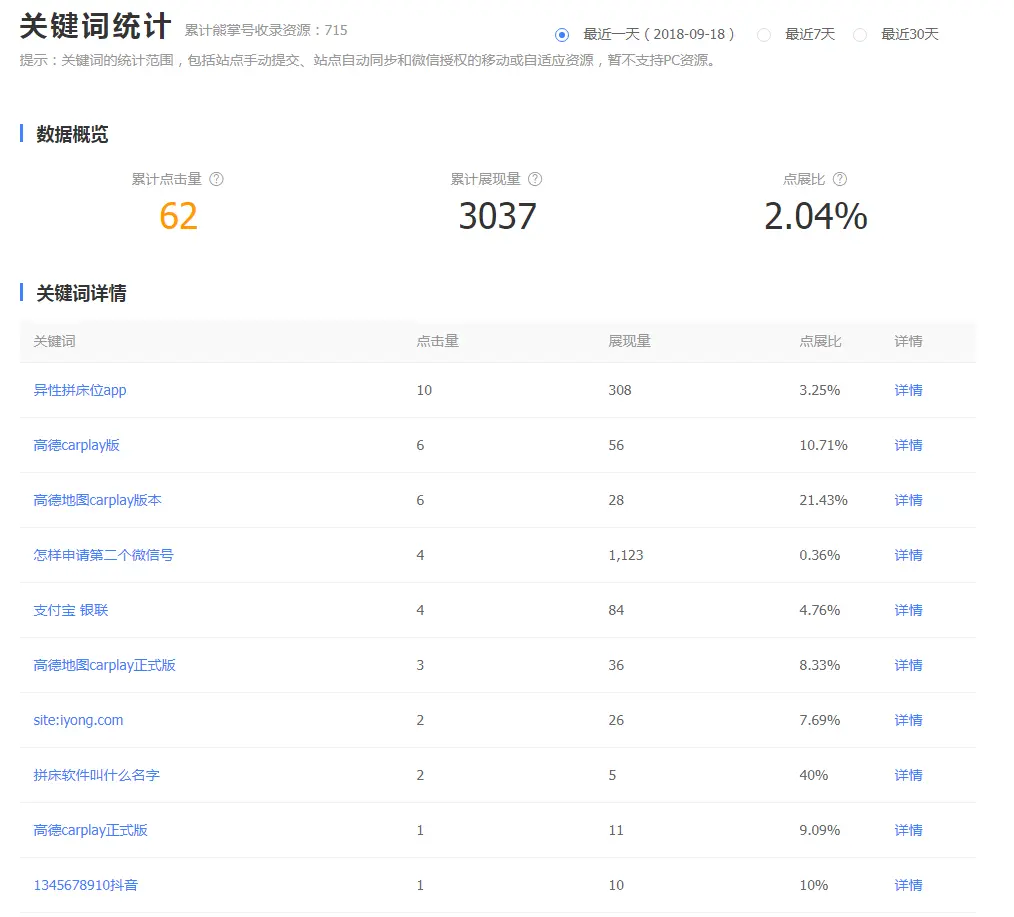Click keyword 怎样申请第二个微信号
Screen dimensions: 1014x917
[103, 555]
